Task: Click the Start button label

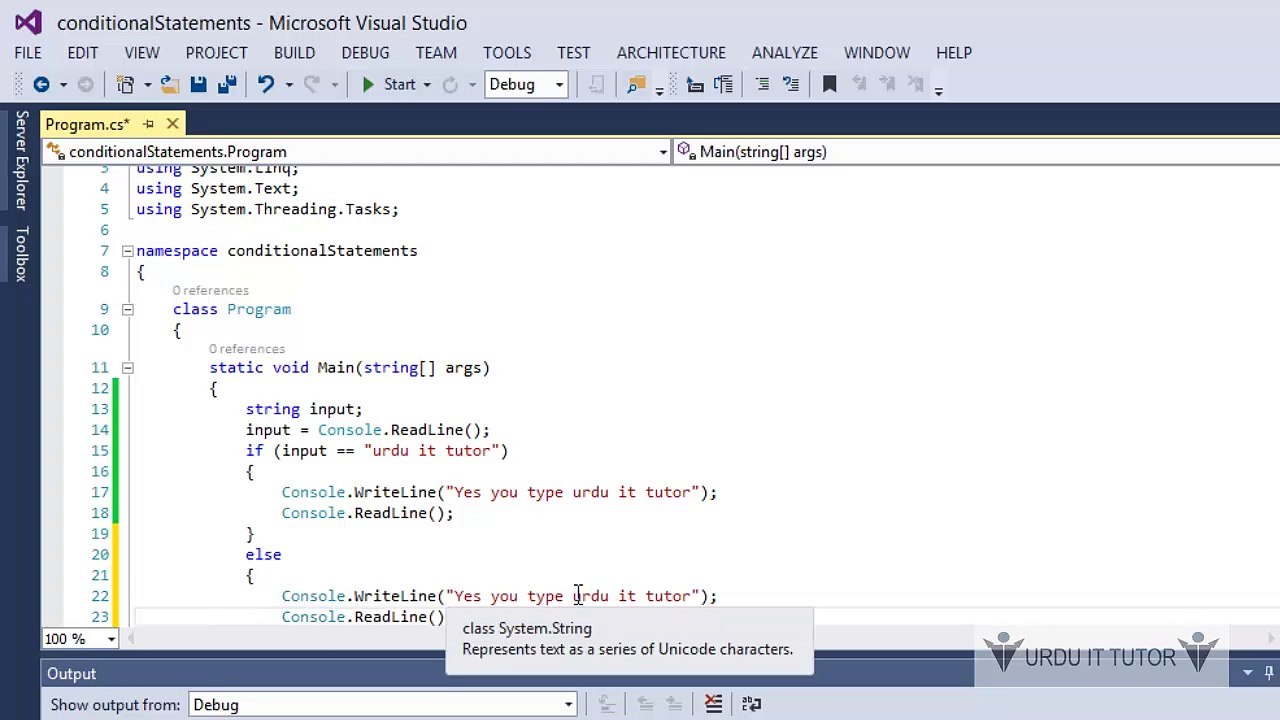Action: [399, 85]
